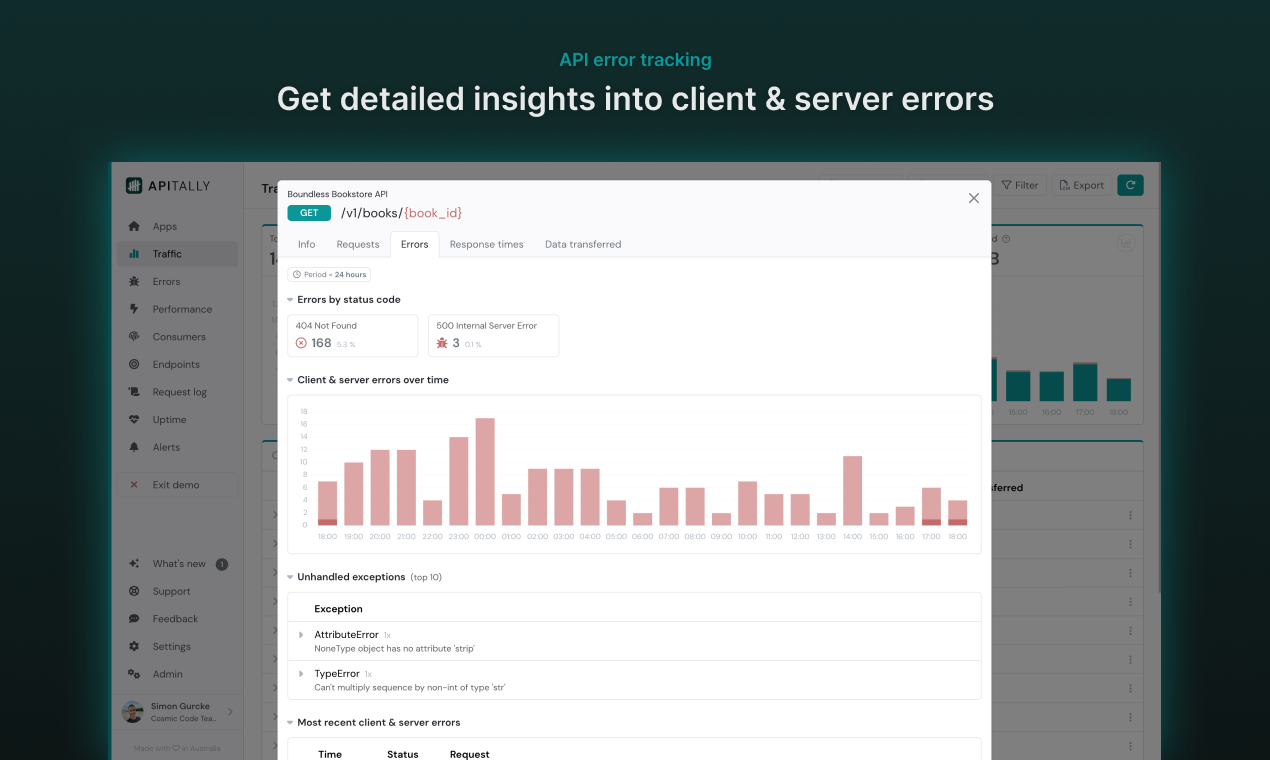The height and width of the screenshot is (760, 1270).
Task: Click the 168 error count value
Action: (321, 343)
